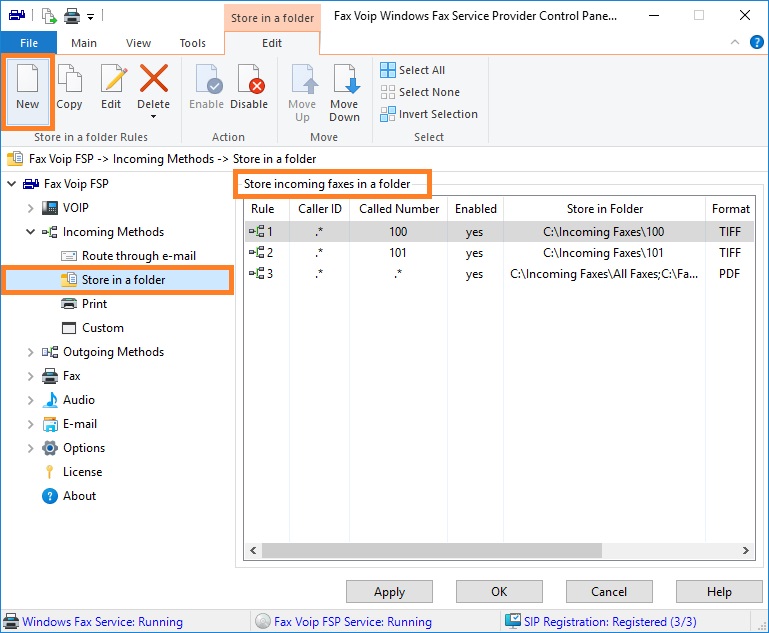Click the blue help question mark icon
This screenshot has height=633, width=769.
pyautogui.click(x=756, y=42)
